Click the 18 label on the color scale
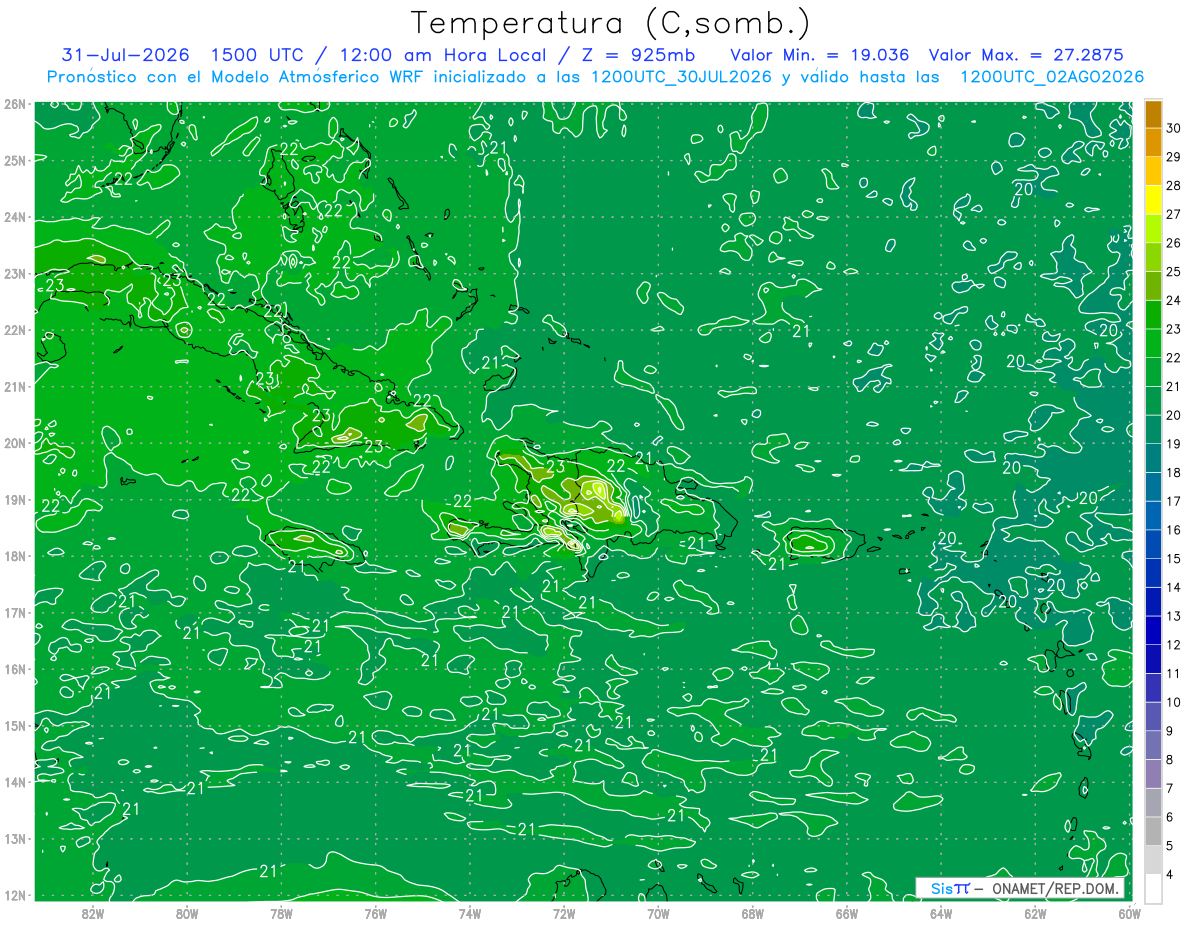Image resolution: width=1200 pixels, height=927 pixels. pos(1173,473)
